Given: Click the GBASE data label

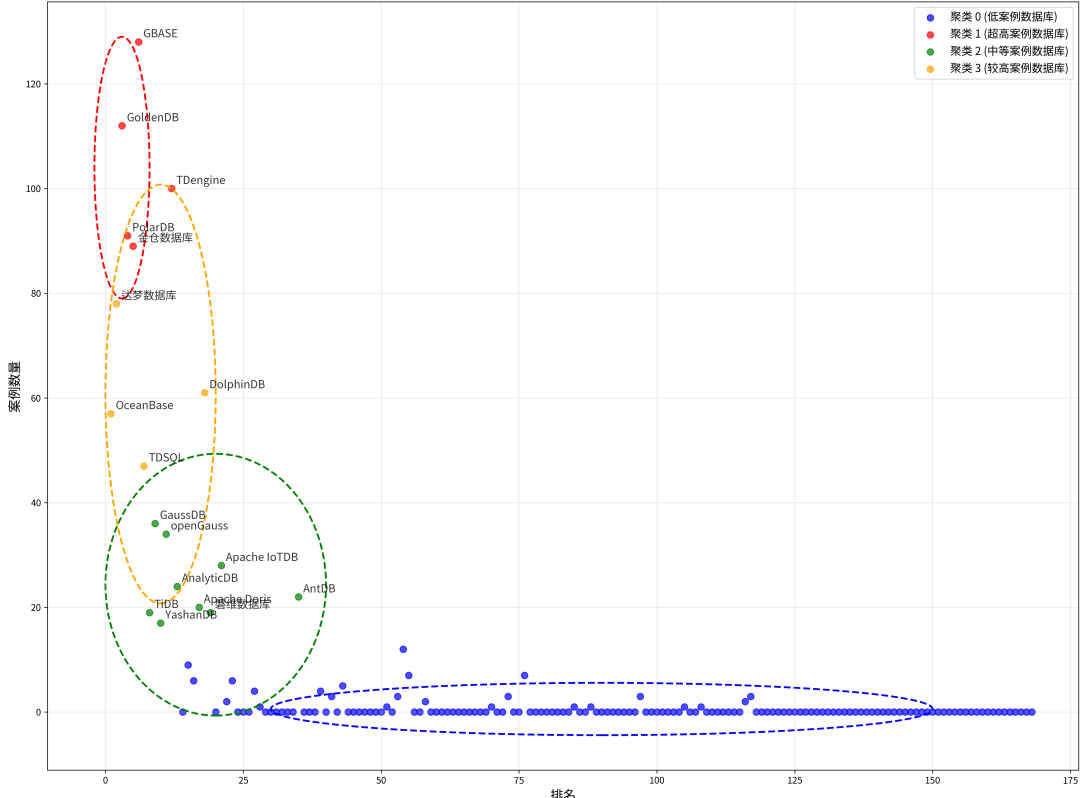Looking at the screenshot, I should (160, 33).
